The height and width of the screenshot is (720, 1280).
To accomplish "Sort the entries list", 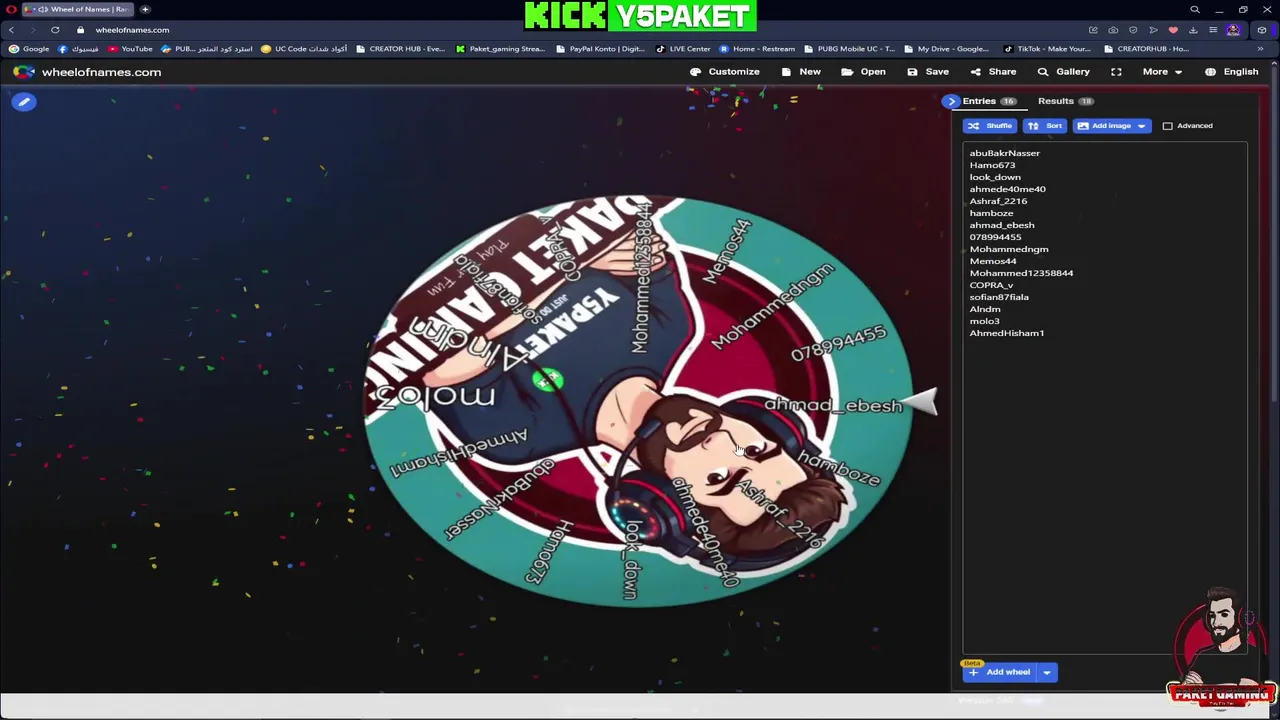I will (1045, 126).
